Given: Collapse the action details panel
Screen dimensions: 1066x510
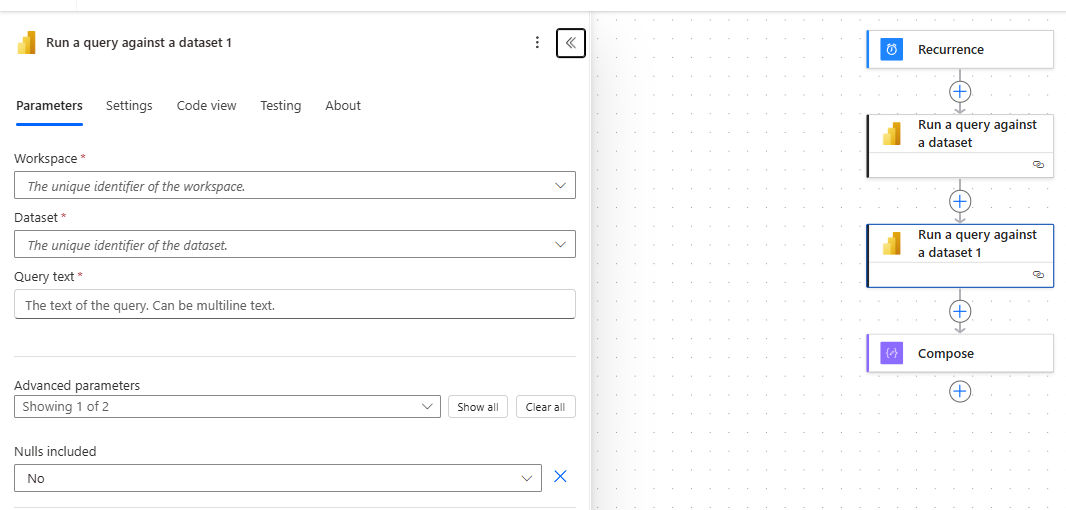Looking at the screenshot, I should coord(570,43).
